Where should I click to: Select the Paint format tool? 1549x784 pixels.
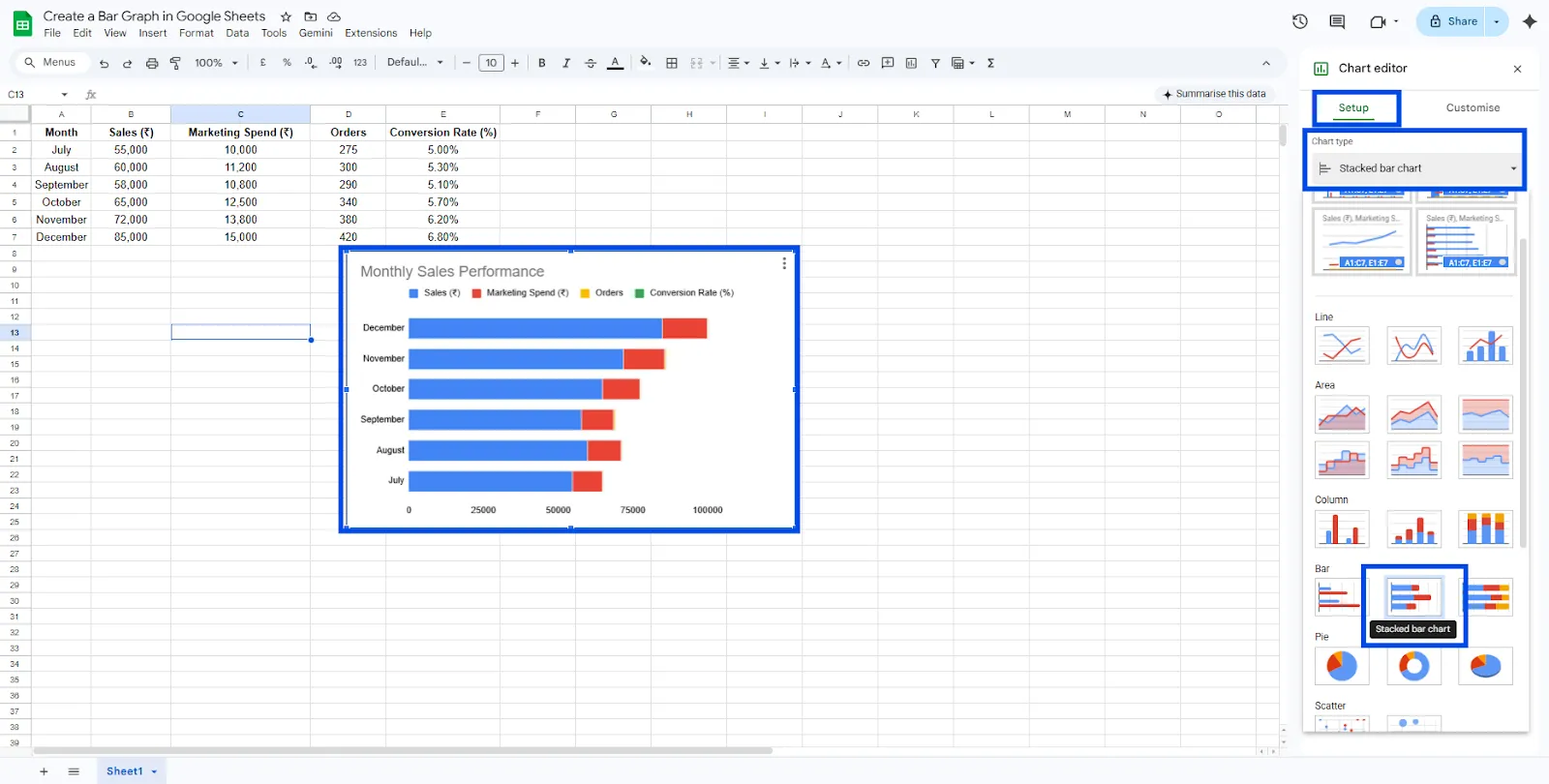click(x=175, y=63)
